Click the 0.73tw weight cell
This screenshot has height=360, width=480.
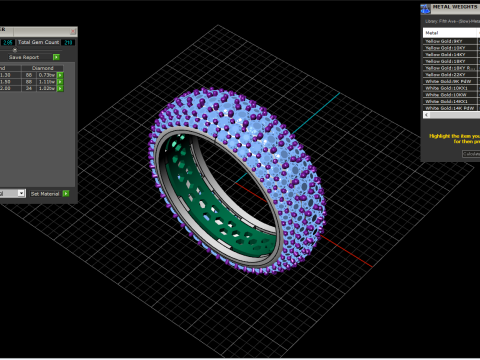coord(47,75)
